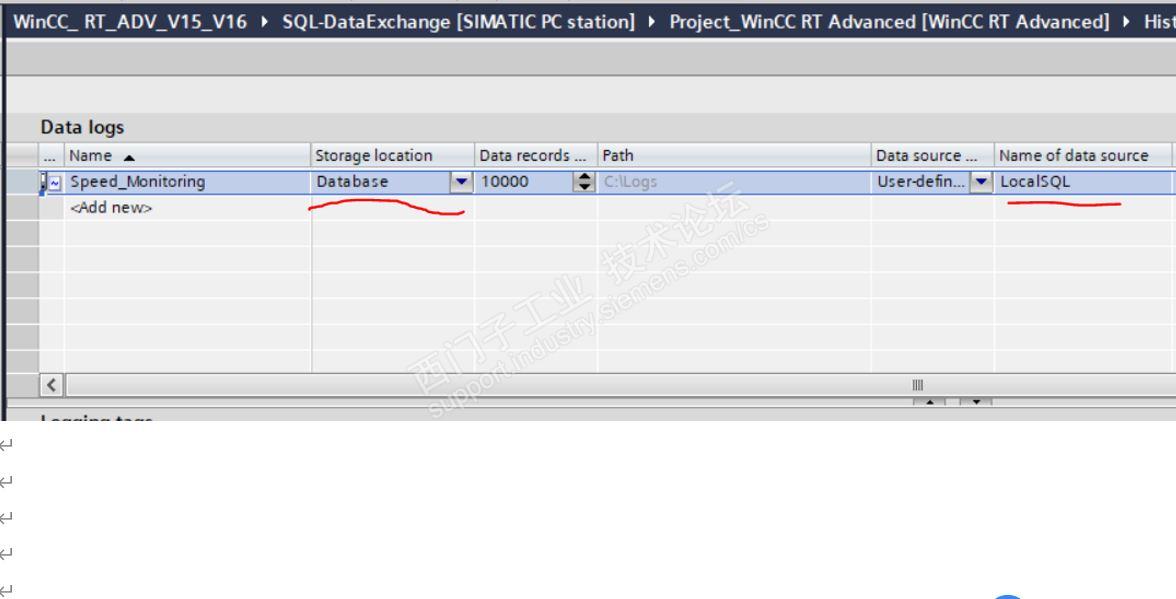The width and height of the screenshot is (1176, 599).
Task: Click the Speed_Monitoring log name cell
Action: [x=188, y=182]
